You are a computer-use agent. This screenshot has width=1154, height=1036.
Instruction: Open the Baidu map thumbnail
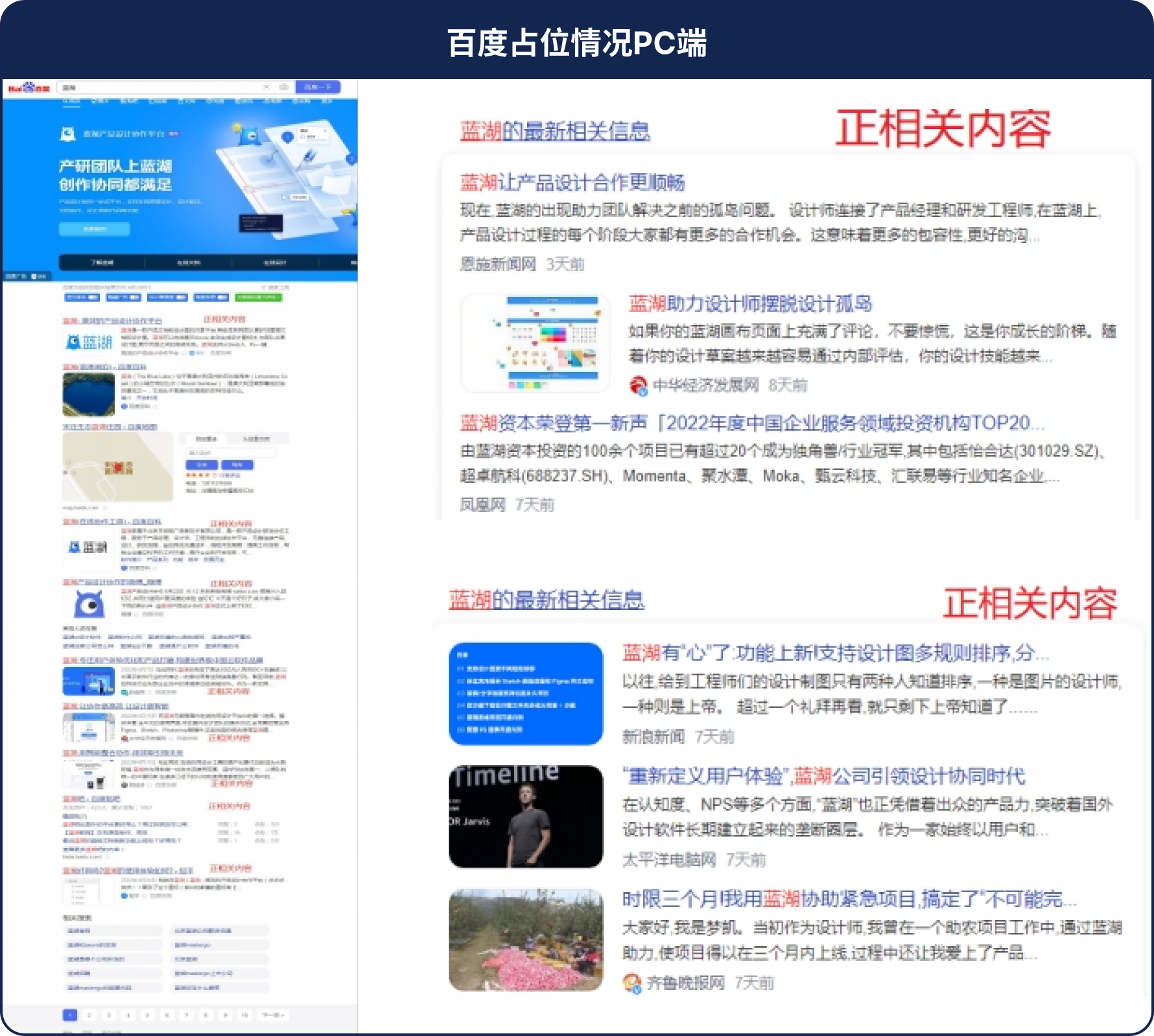[118, 467]
